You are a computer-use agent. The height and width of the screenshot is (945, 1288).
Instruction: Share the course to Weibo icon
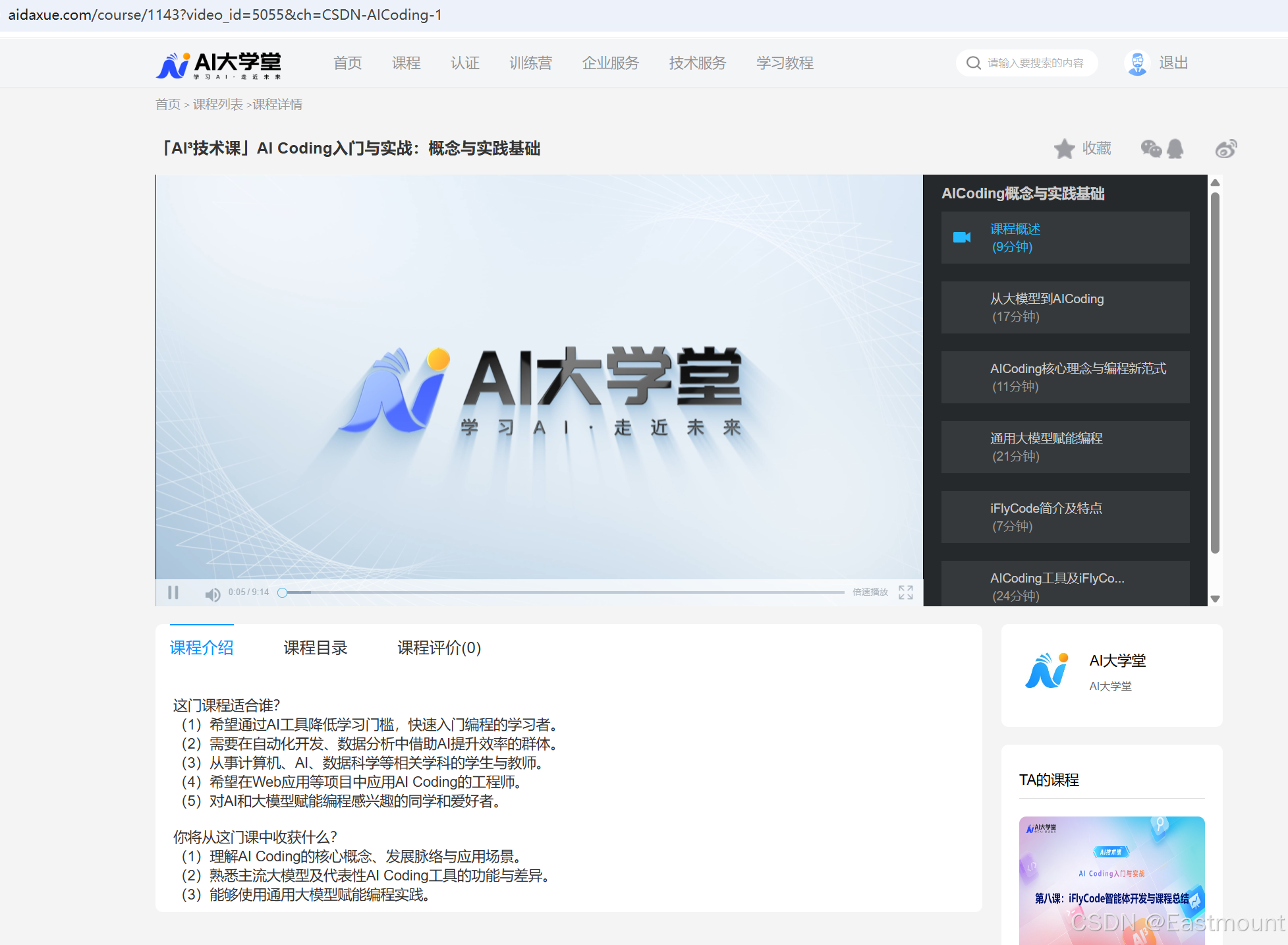[x=1225, y=148]
